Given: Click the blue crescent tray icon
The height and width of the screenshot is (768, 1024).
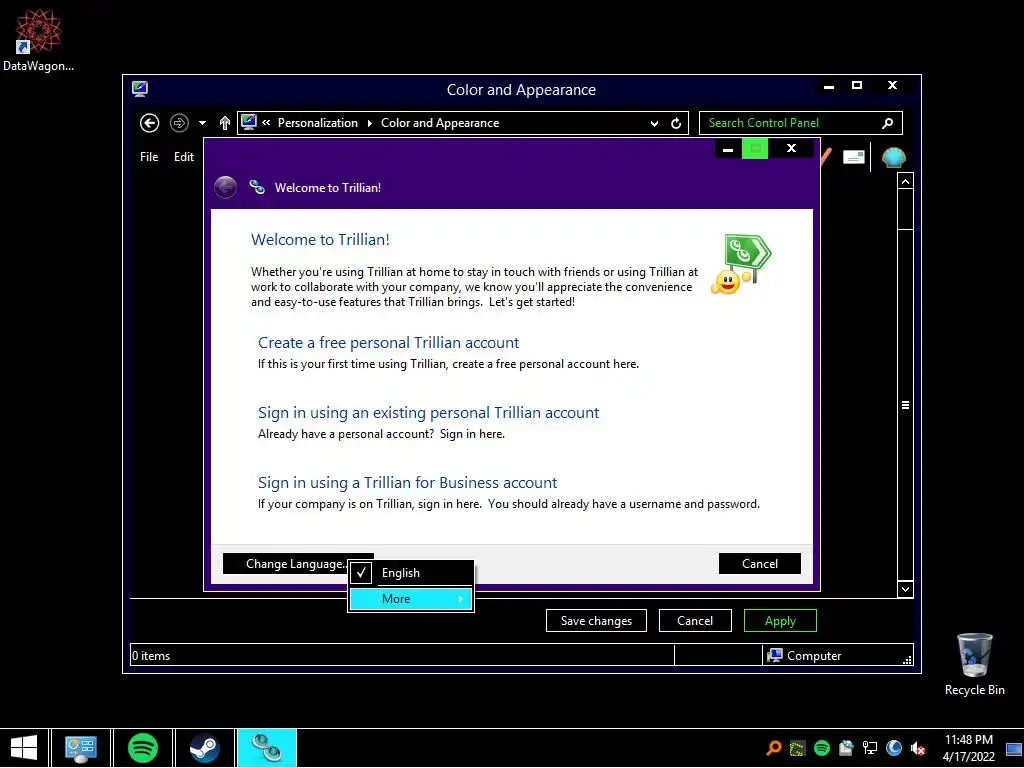Looking at the screenshot, I should pyautogui.click(x=894, y=748).
